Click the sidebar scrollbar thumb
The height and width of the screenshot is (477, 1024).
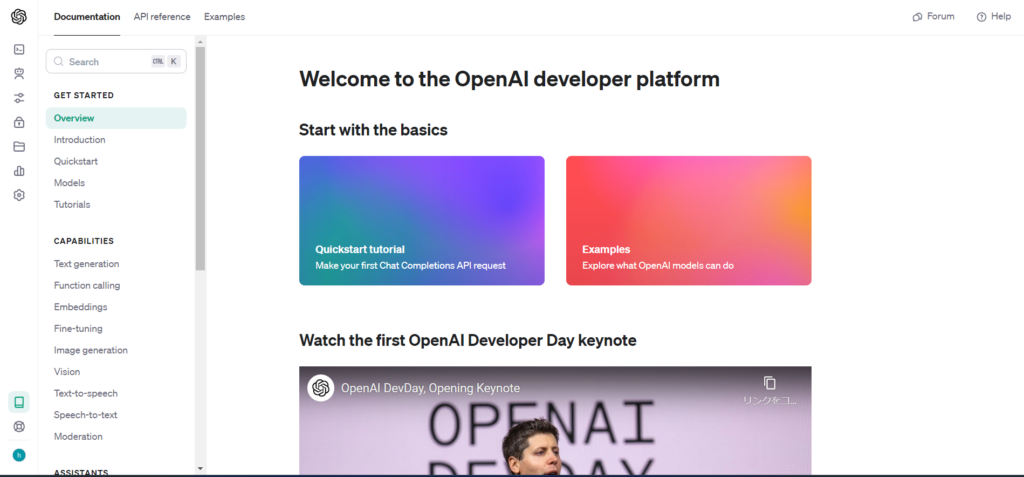[200, 159]
